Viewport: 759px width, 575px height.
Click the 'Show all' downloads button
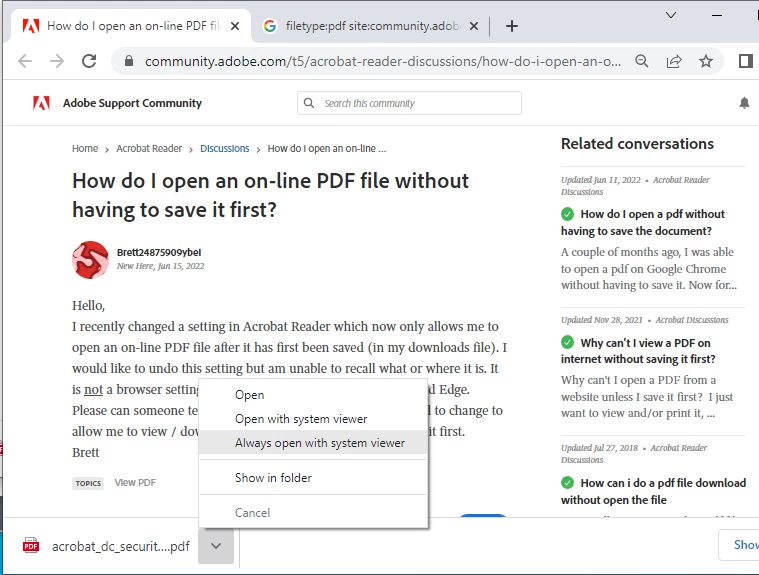[x=739, y=545]
